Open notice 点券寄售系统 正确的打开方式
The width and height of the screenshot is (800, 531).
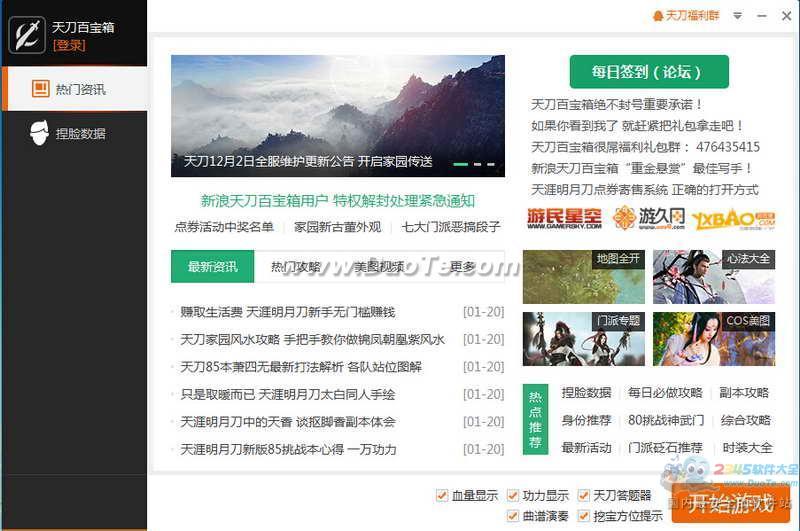click(645, 190)
